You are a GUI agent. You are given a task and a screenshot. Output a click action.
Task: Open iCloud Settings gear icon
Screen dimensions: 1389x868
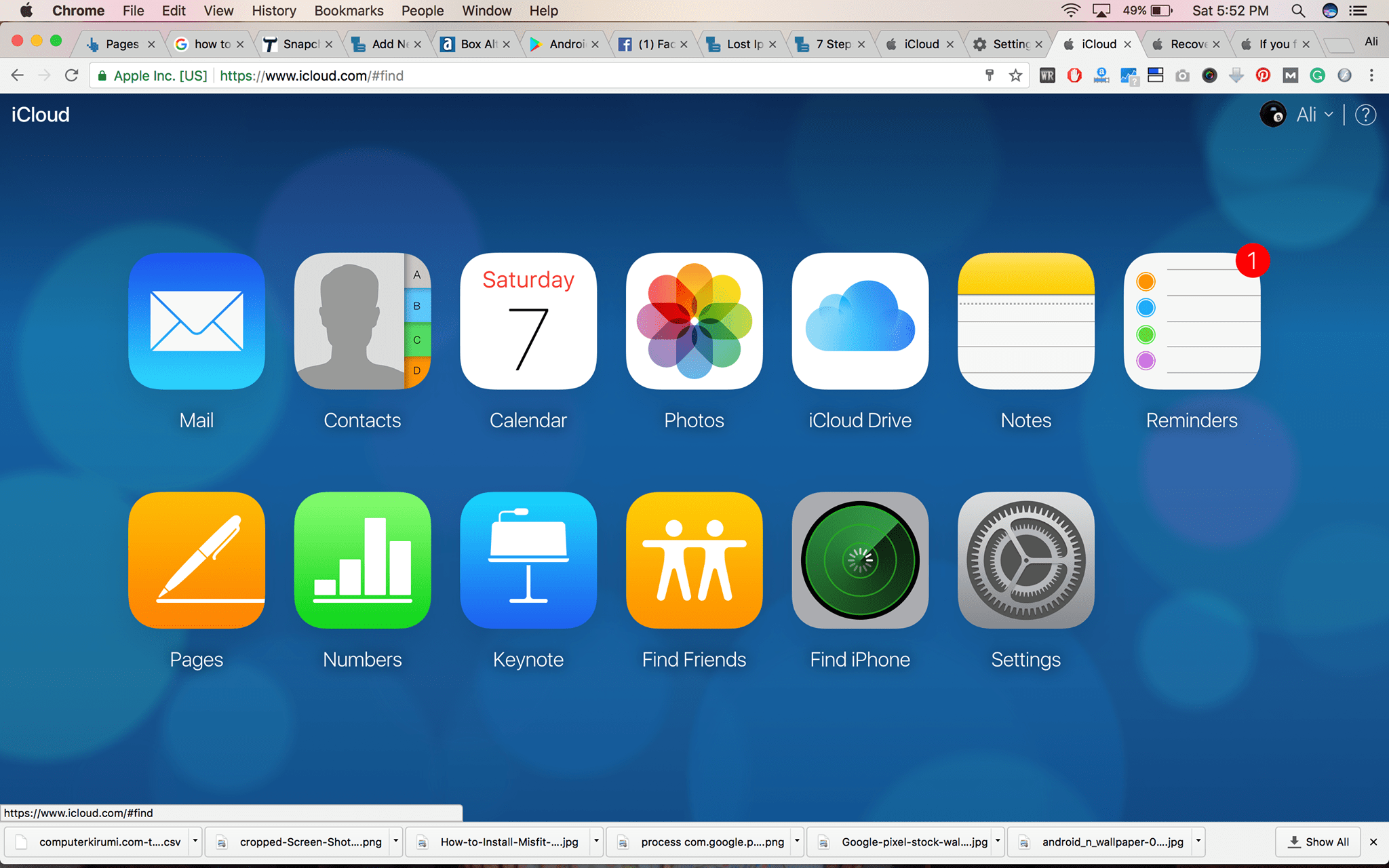pyautogui.click(x=1025, y=560)
